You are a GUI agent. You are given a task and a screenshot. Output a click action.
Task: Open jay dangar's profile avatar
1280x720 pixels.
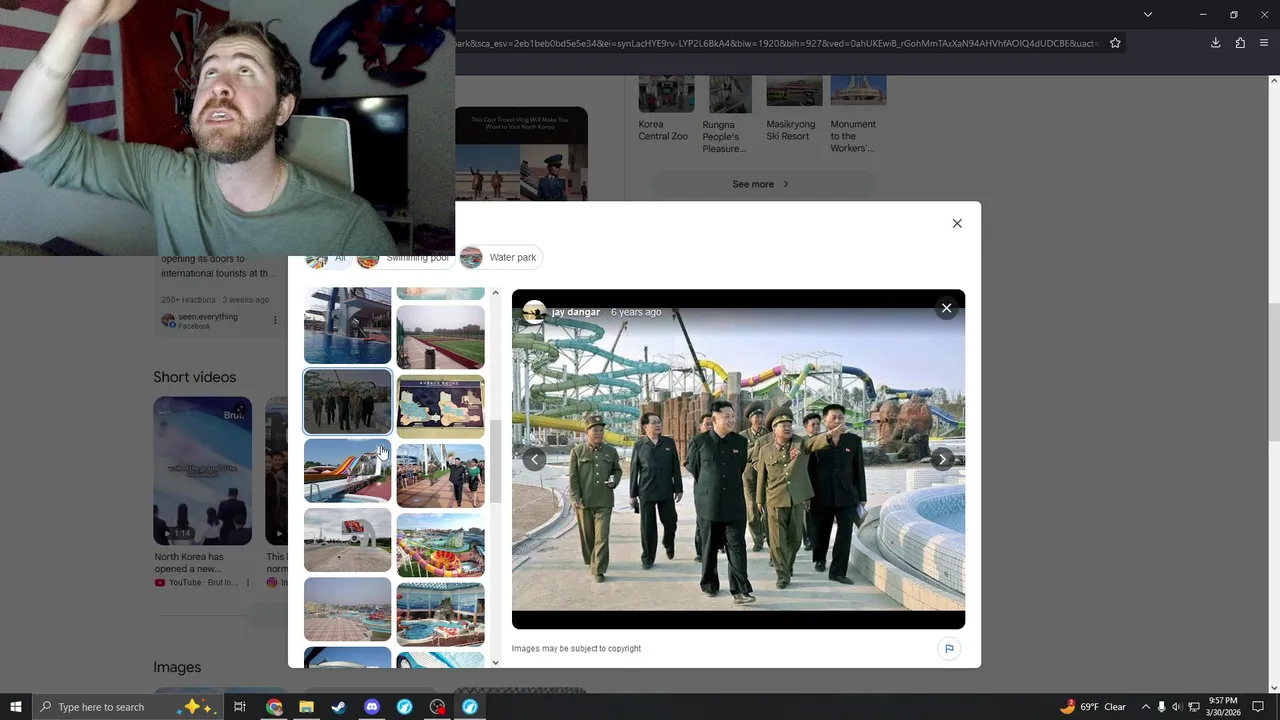pyautogui.click(x=534, y=312)
